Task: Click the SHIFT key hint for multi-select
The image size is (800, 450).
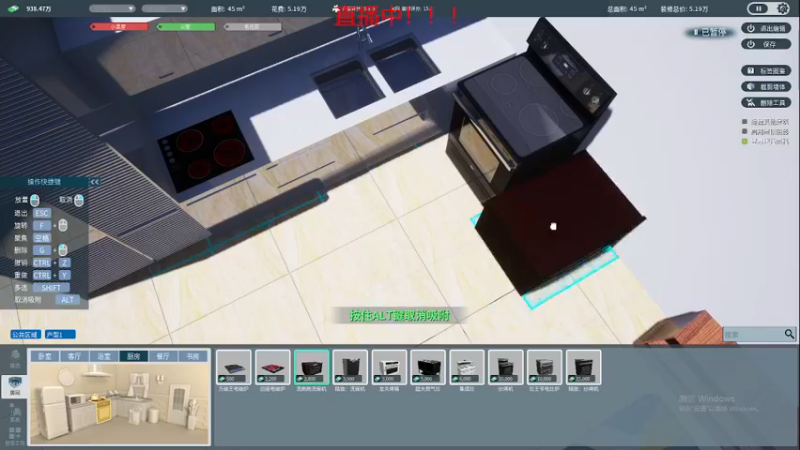Action: 51,288
